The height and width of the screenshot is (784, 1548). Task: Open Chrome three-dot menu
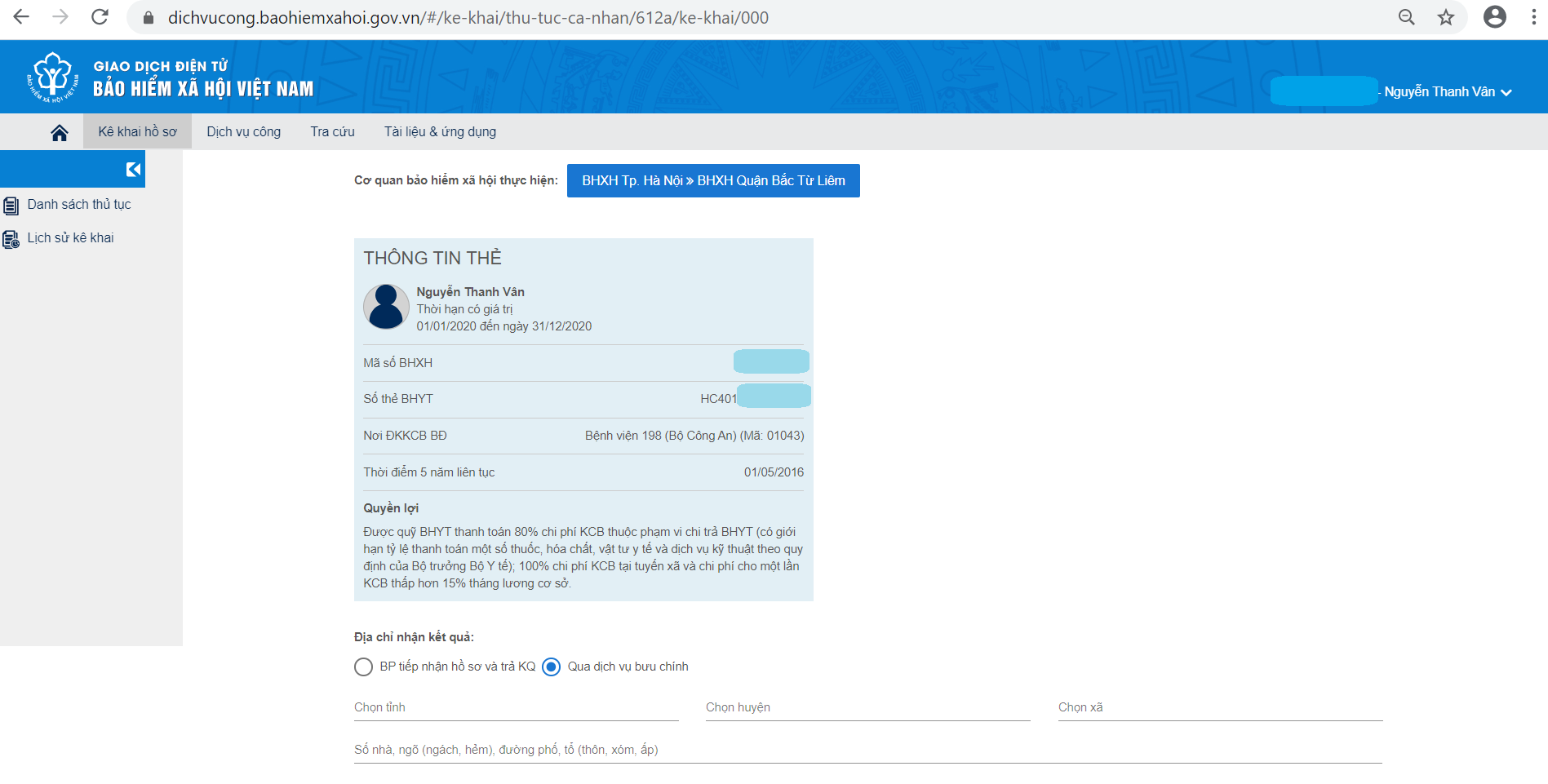point(1534,17)
